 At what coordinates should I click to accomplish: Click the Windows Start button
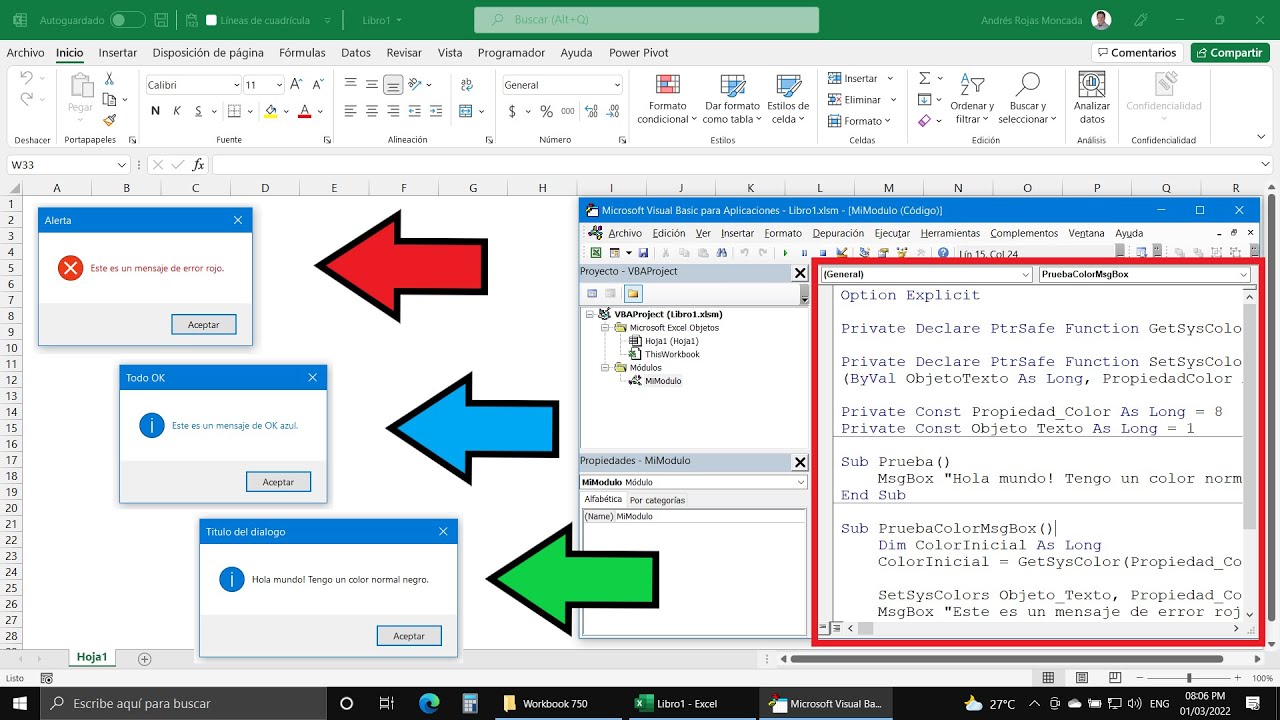pos(21,703)
